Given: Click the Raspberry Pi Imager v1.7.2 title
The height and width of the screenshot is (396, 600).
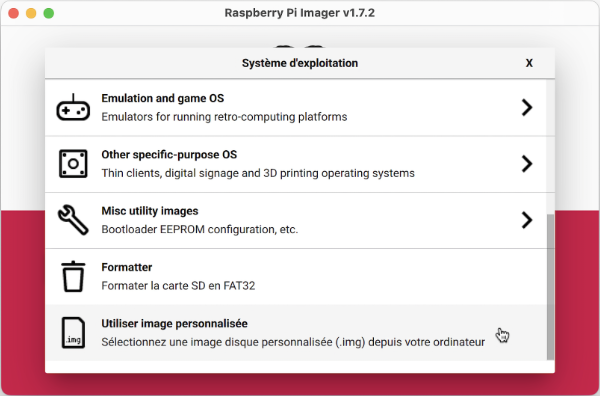Looking at the screenshot, I should click(x=300, y=13).
